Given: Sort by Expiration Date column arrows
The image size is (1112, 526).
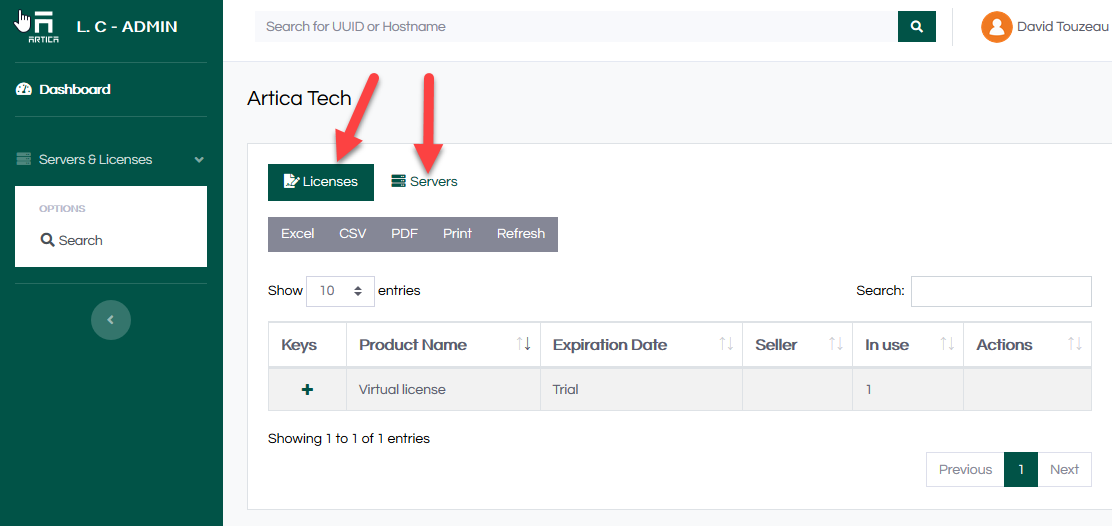Looking at the screenshot, I should point(726,345).
